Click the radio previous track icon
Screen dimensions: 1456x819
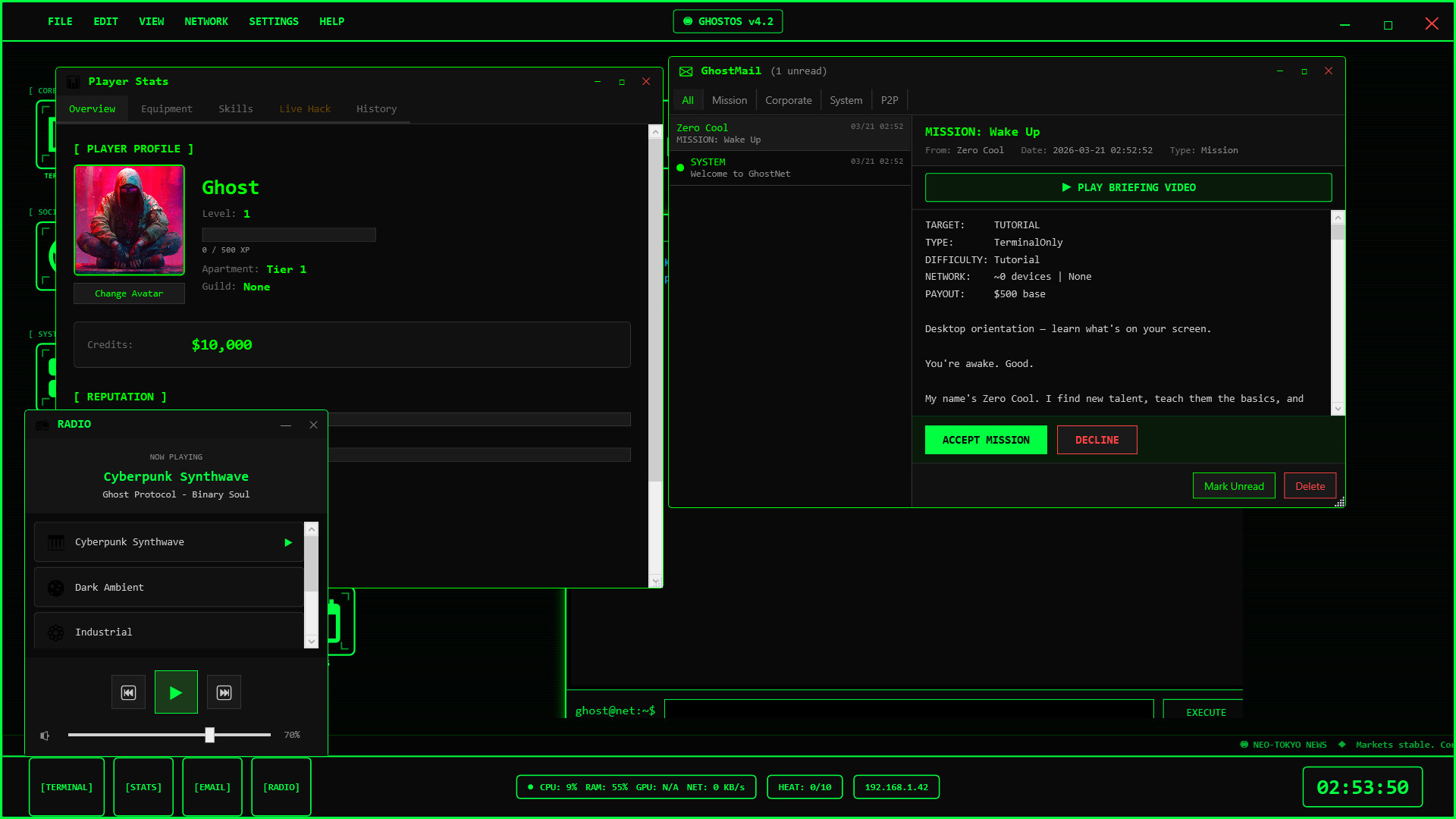pyautogui.click(x=128, y=692)
